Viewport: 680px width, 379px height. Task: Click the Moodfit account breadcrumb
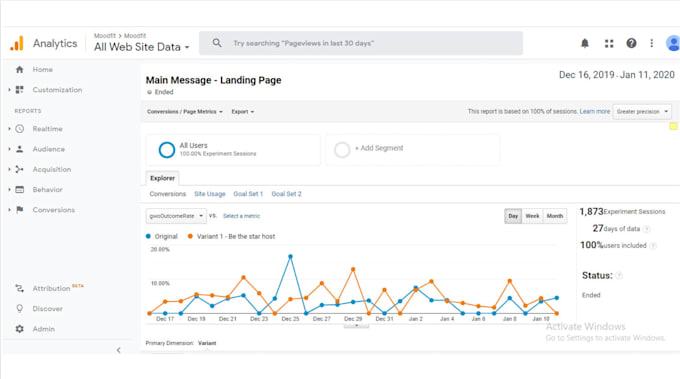(105, 36)
